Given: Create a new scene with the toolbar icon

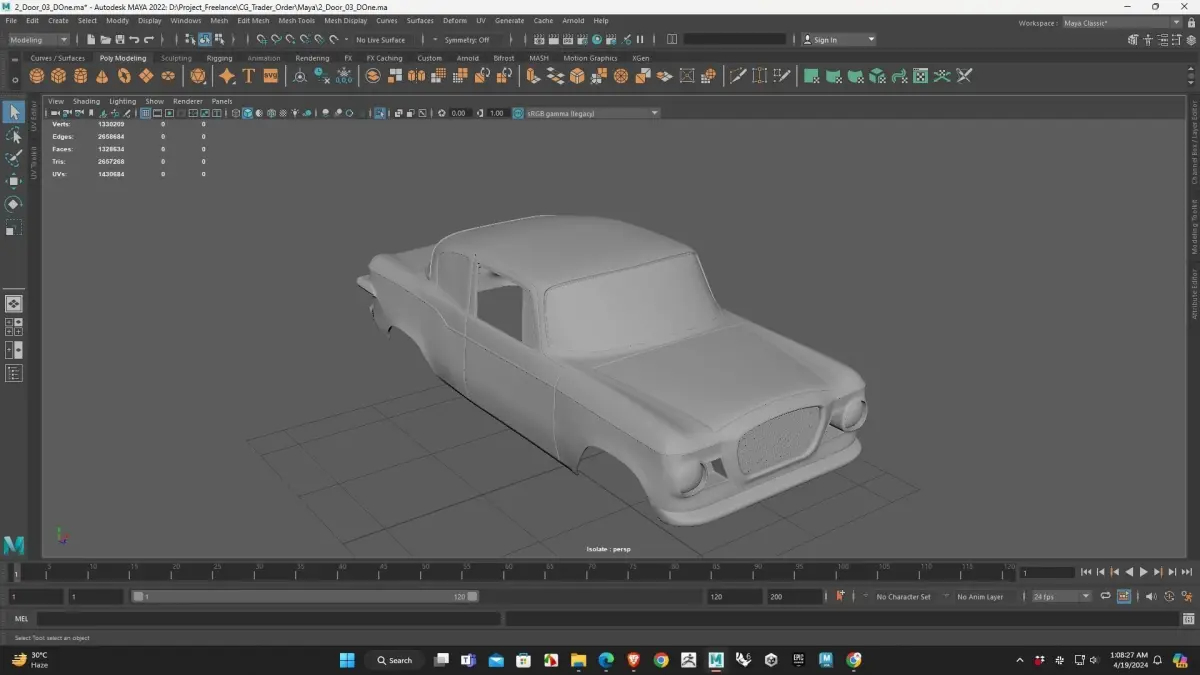Looking at the screenshot, I should pos(91,40).
